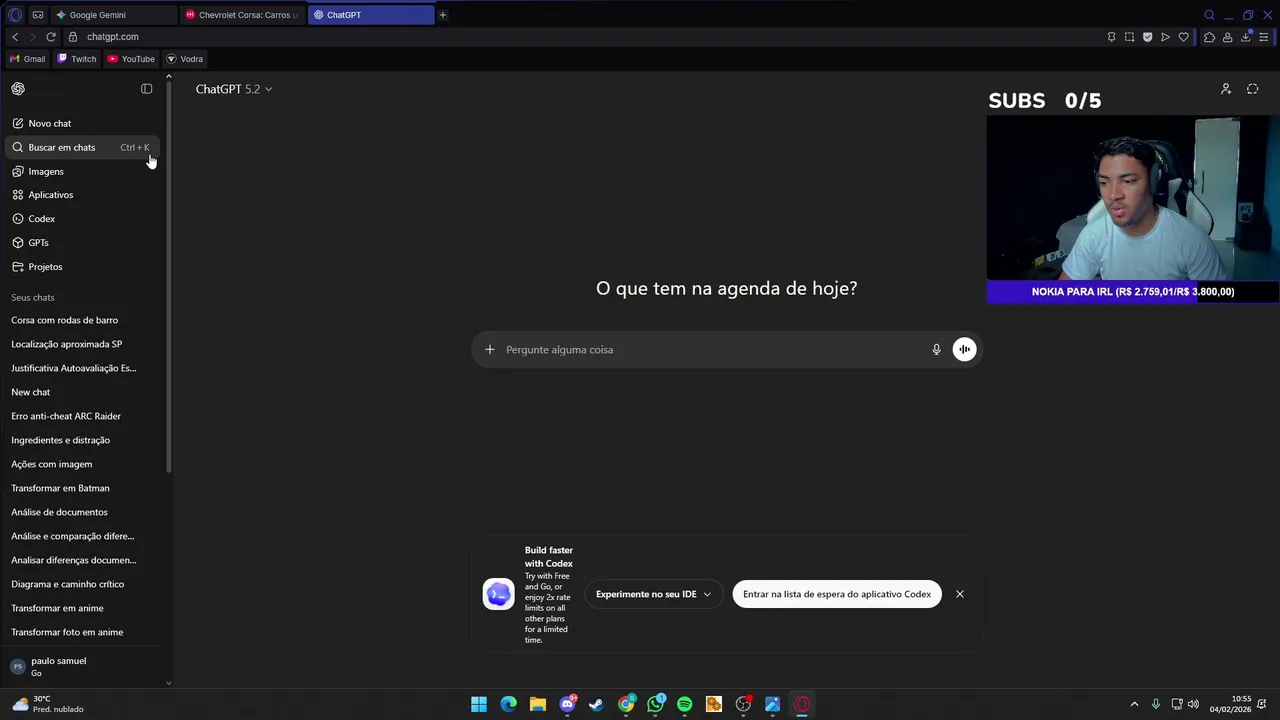This screenshot has height=720, width=1280.
Task: Open chat Análise de documentos
Action: coord(82,512)
